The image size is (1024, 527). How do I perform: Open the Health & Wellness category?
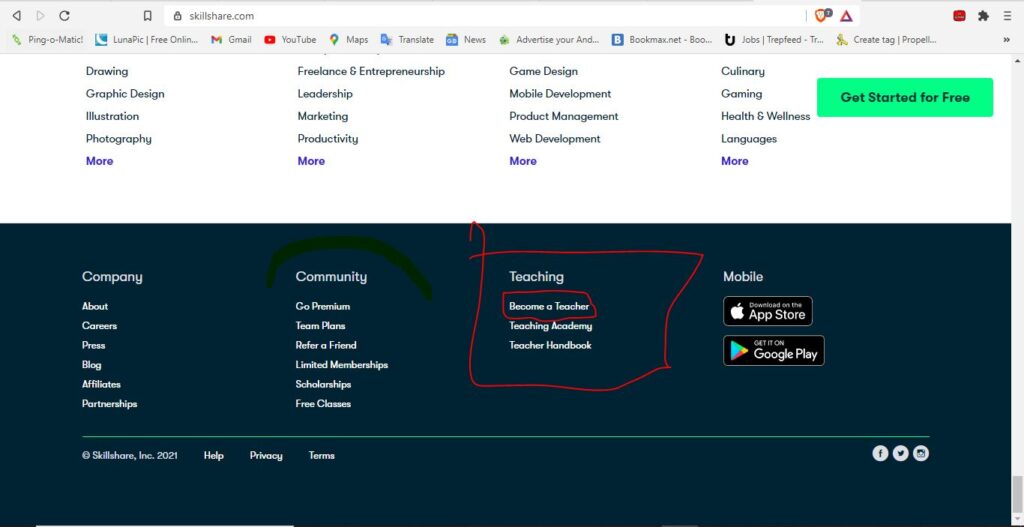tap(765, 116)
